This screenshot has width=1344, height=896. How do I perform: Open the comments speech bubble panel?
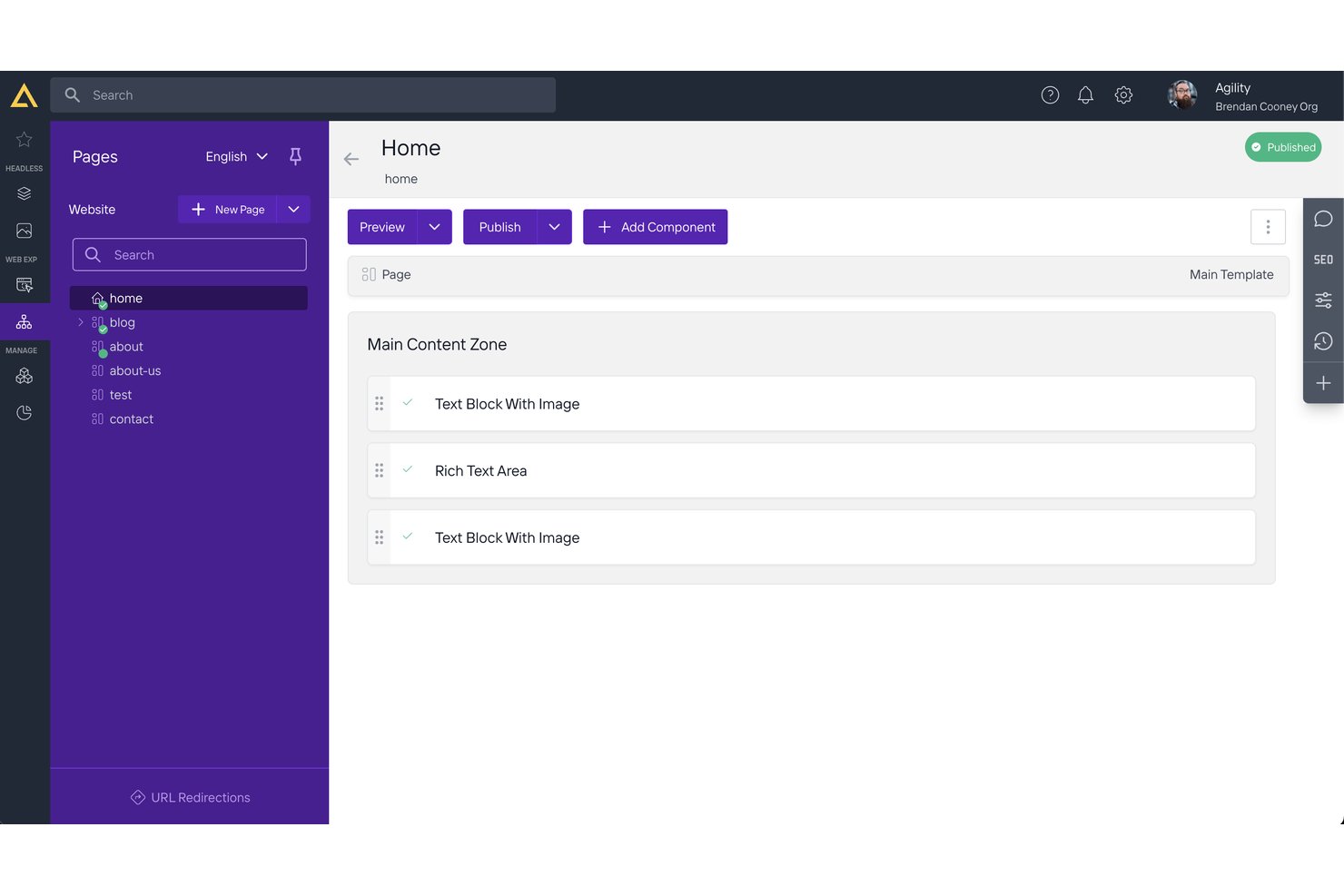point(1323,219)
